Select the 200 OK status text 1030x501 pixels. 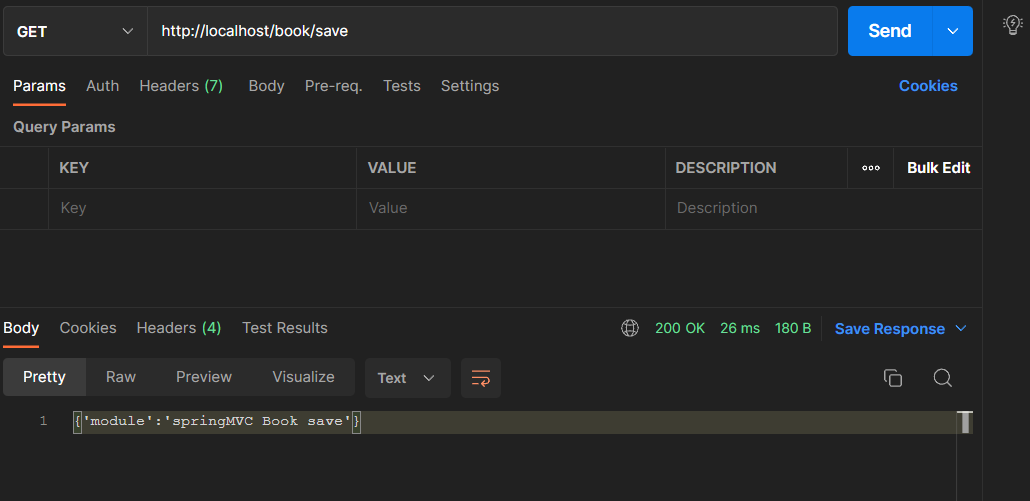tap(680, 328)
